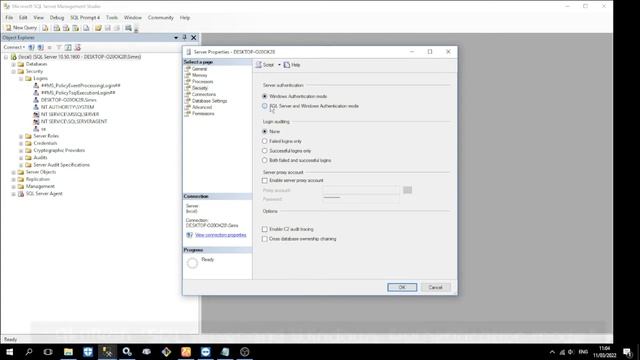The image size is (640, 360).
Task: Close the Object Explorer panel
Action: [194, 38]
